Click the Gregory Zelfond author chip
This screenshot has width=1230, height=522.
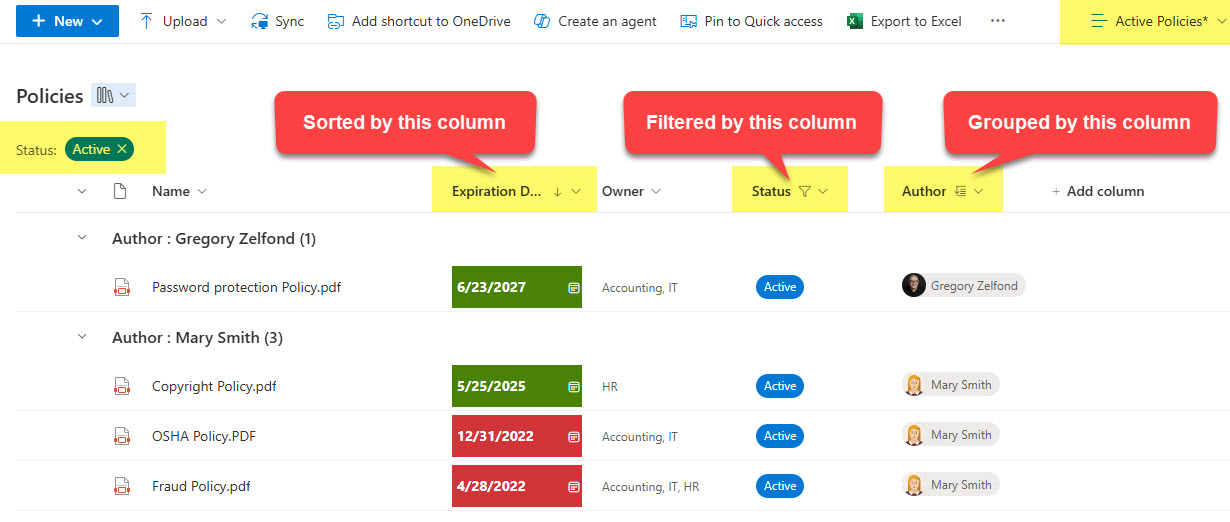(963, 286)
